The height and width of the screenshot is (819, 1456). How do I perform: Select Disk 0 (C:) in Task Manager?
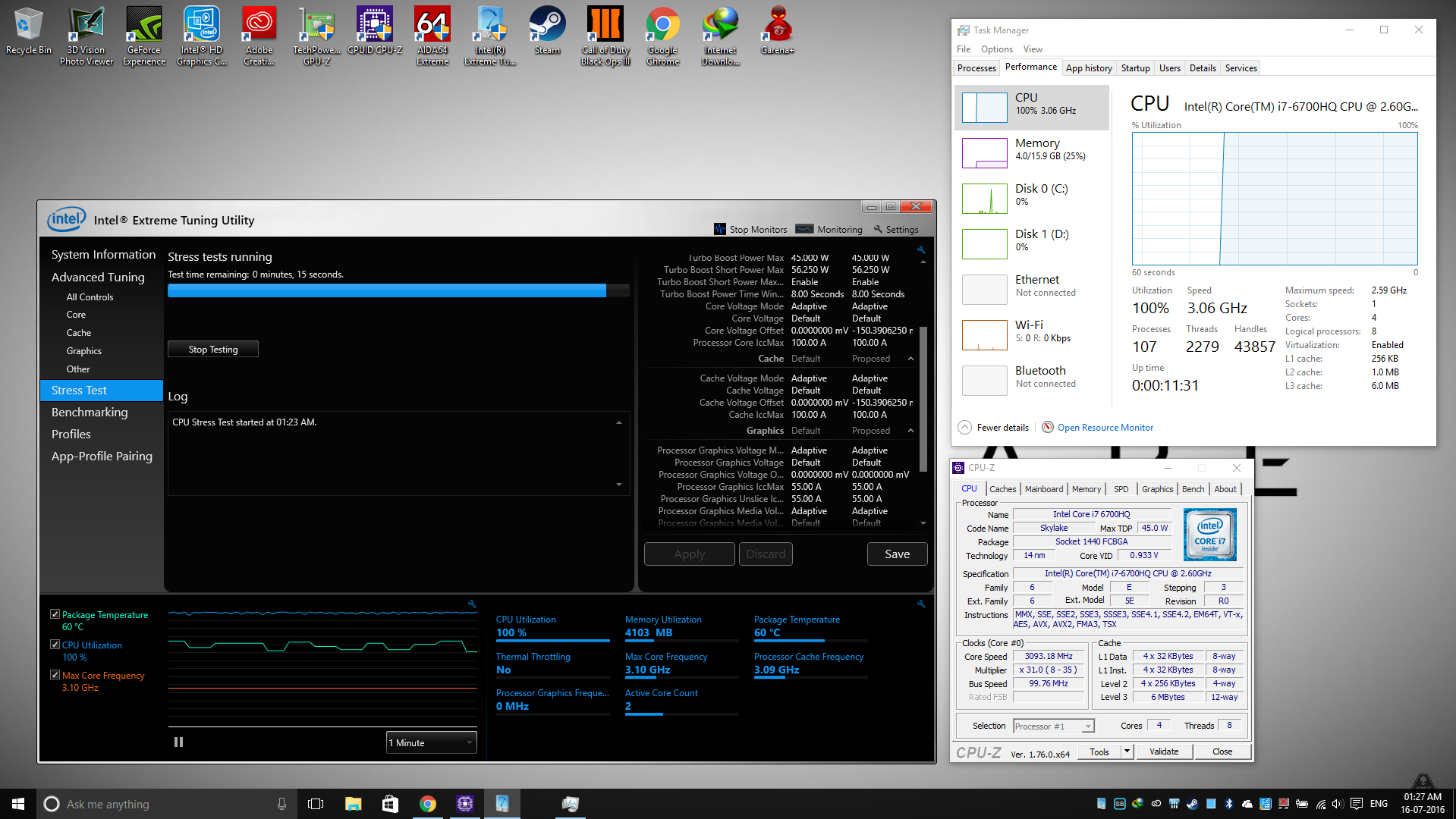pyautogui.click(x=1032, y=198)
